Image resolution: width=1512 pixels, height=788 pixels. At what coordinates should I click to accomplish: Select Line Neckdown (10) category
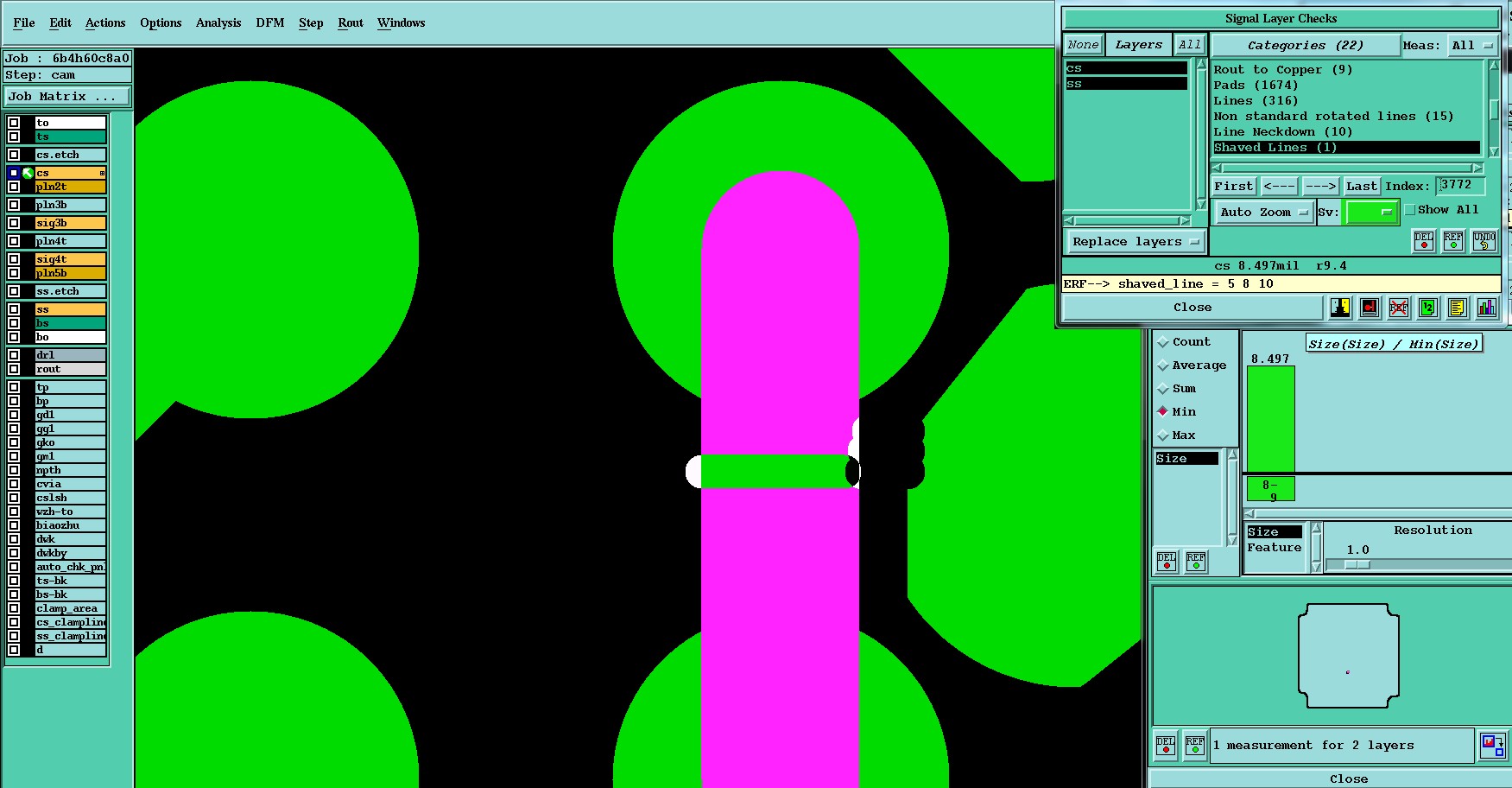tap(1346, 132)
